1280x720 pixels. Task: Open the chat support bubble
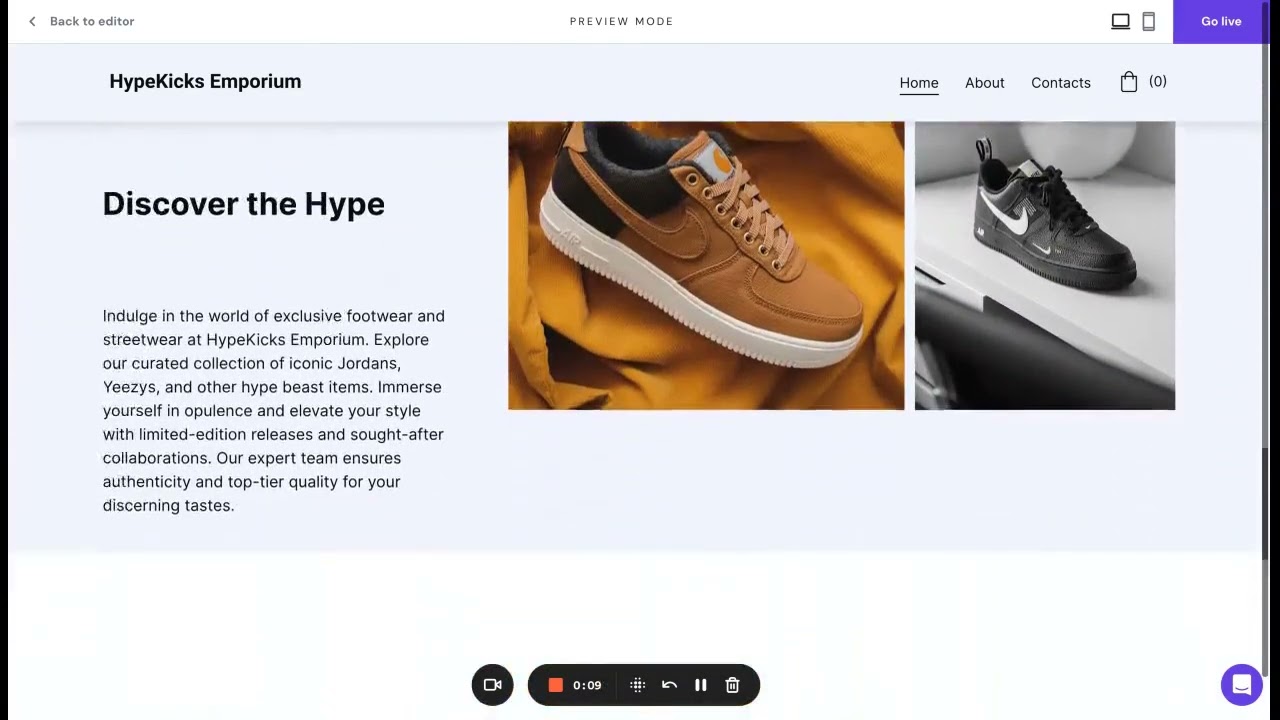(1241, 685)
